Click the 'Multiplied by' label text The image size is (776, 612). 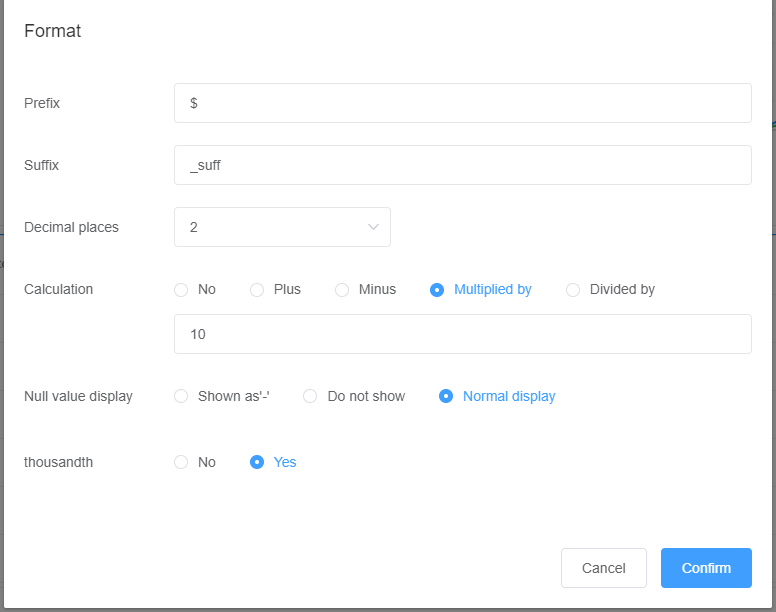tap(493, 289)
